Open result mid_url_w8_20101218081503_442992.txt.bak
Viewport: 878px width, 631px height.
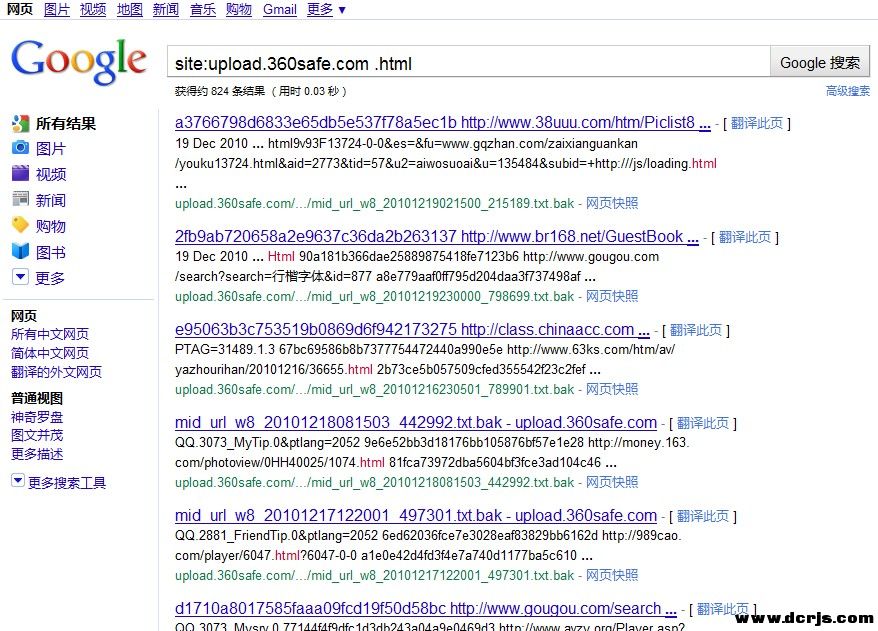(415, 423)
